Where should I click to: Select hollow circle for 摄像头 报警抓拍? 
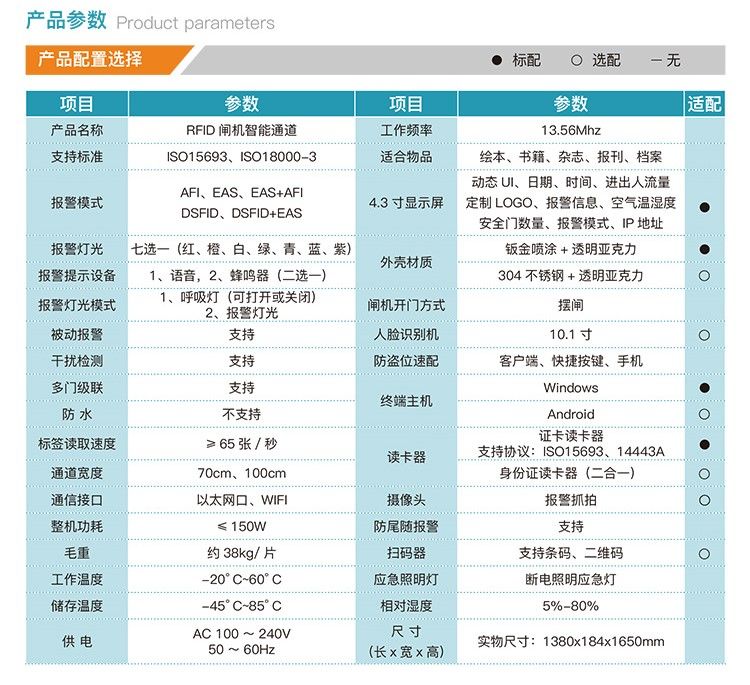(x=704, y=500)
